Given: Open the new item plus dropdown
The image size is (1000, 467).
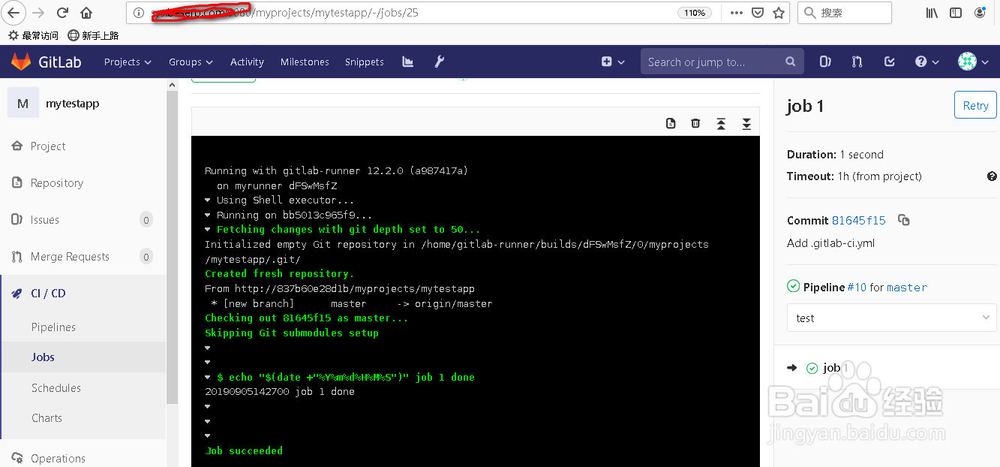Looking at the screenshot, I should (x=612, y=61).
